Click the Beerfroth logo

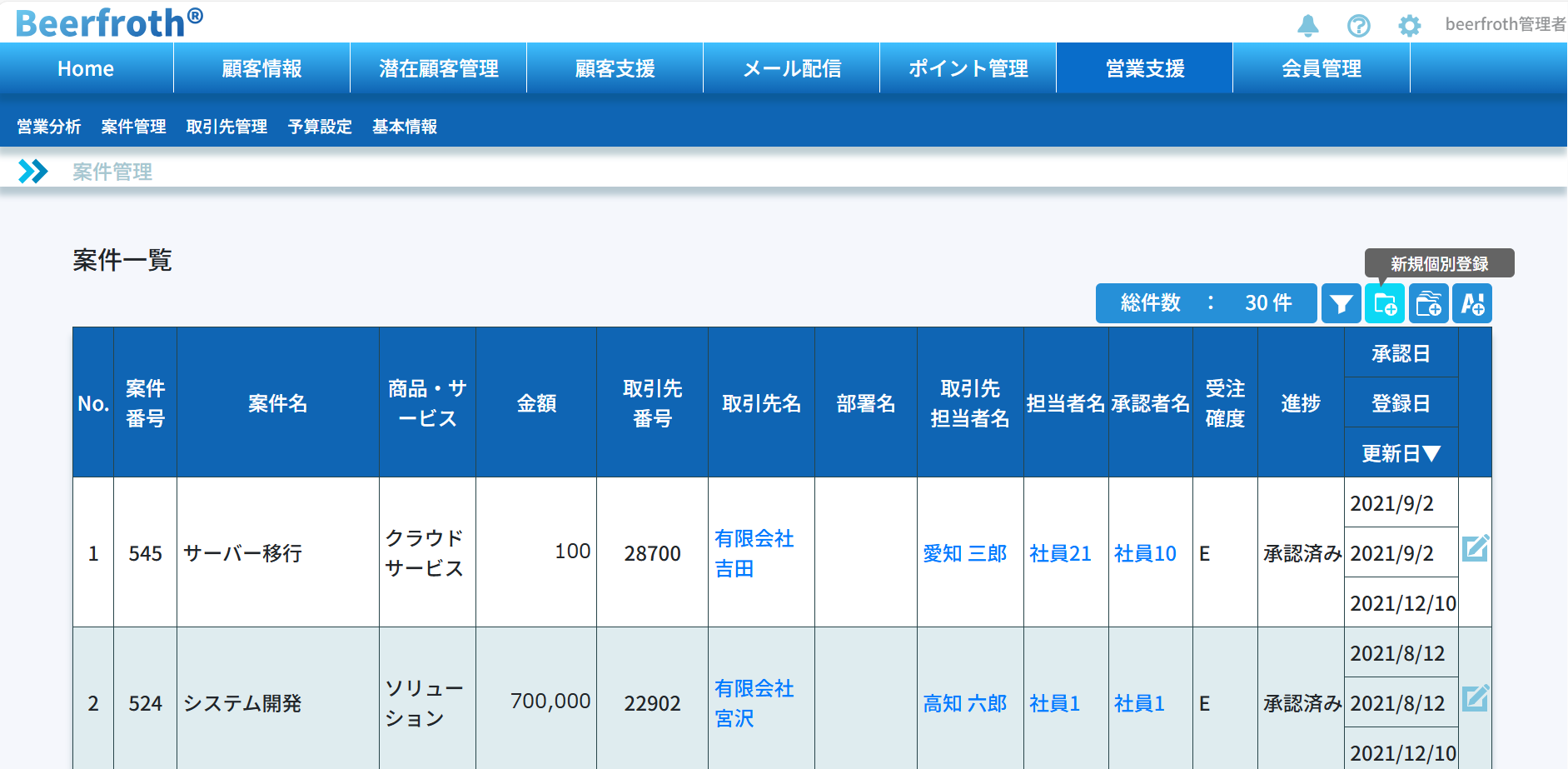click(x=109, y=22)
